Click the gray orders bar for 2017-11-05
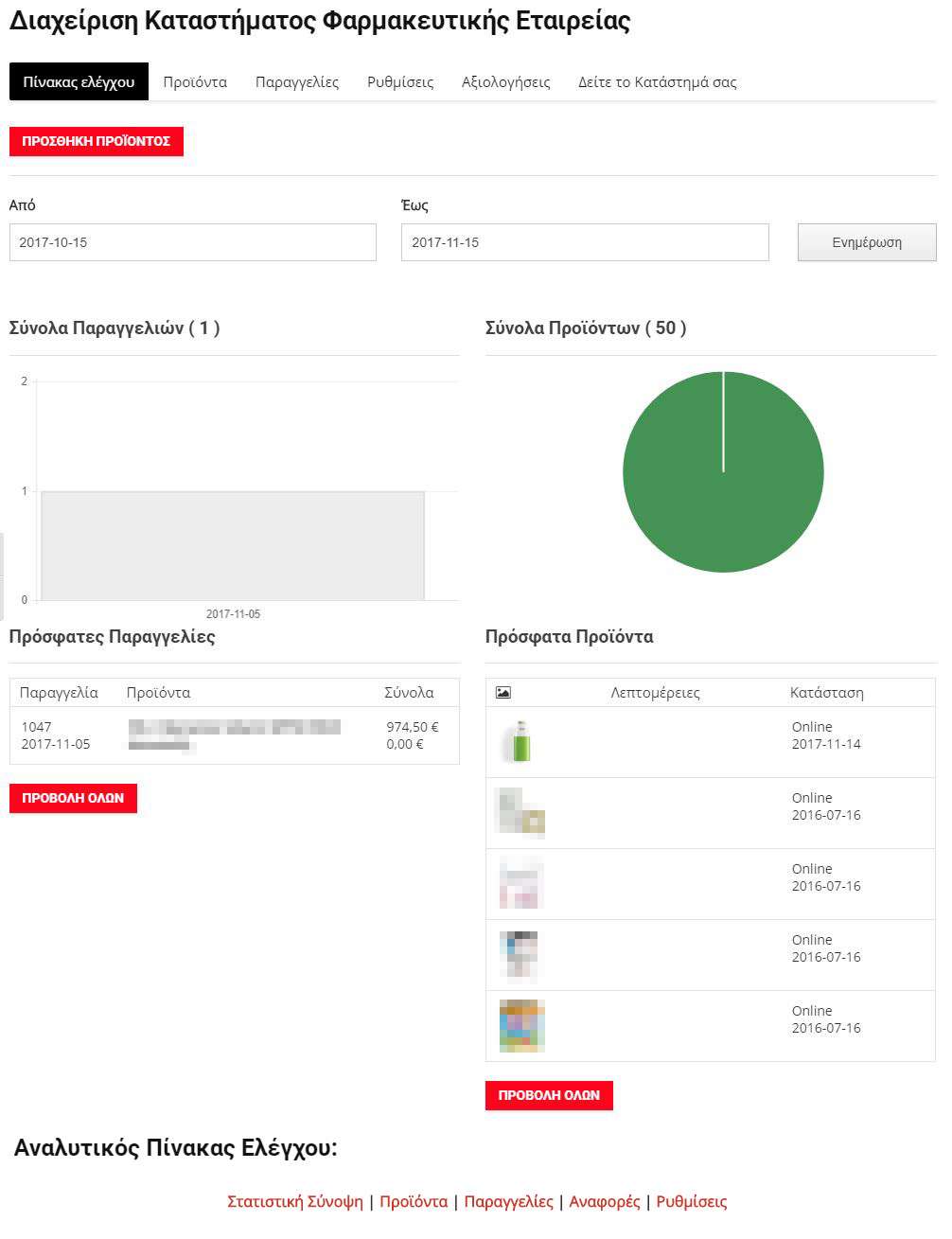Screen dimensions: 952x1239 [233, 545]
